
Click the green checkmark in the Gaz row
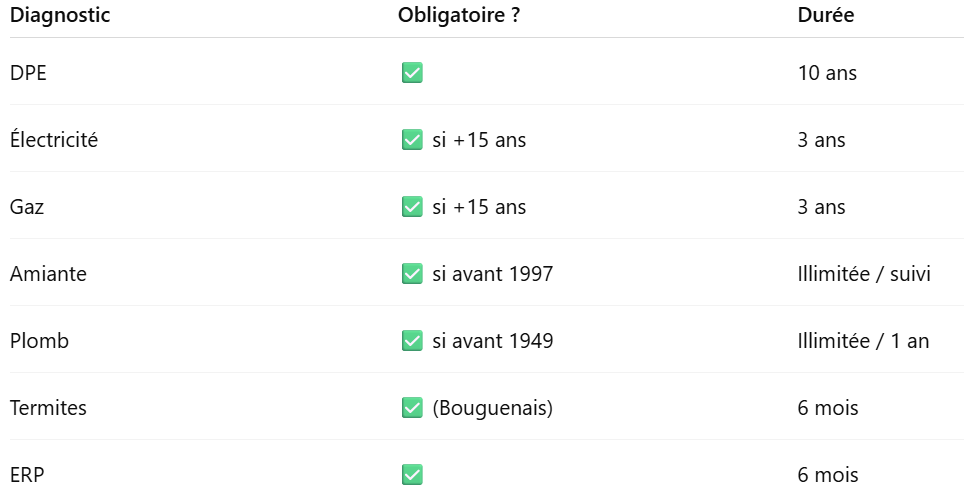(411, 207)
